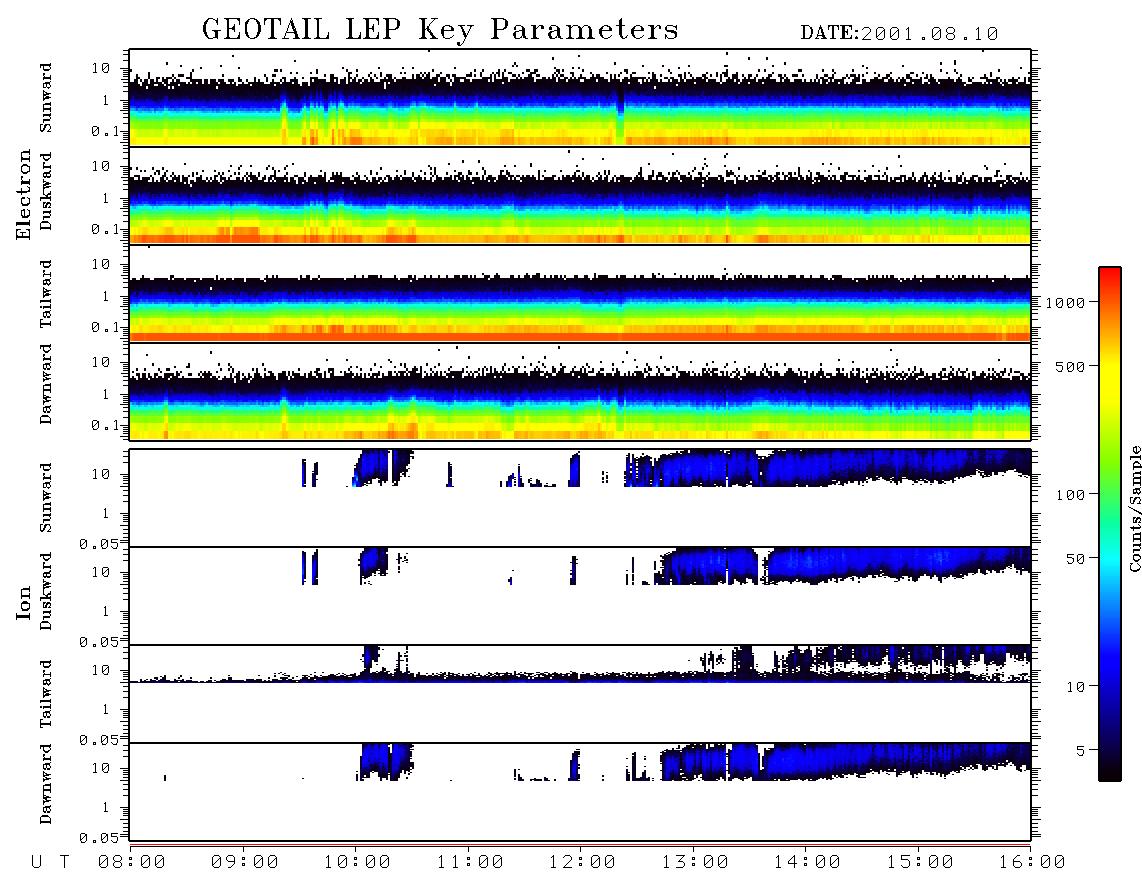
Task: Click the Ion 'Duskward' panel label
Action: point(45,591)
